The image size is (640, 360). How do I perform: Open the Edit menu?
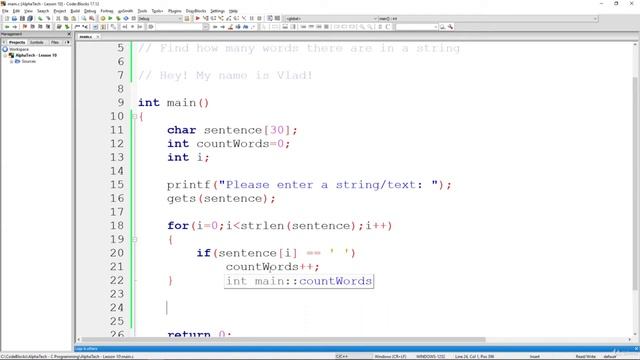pyautogui.click(x=16, y=11)
